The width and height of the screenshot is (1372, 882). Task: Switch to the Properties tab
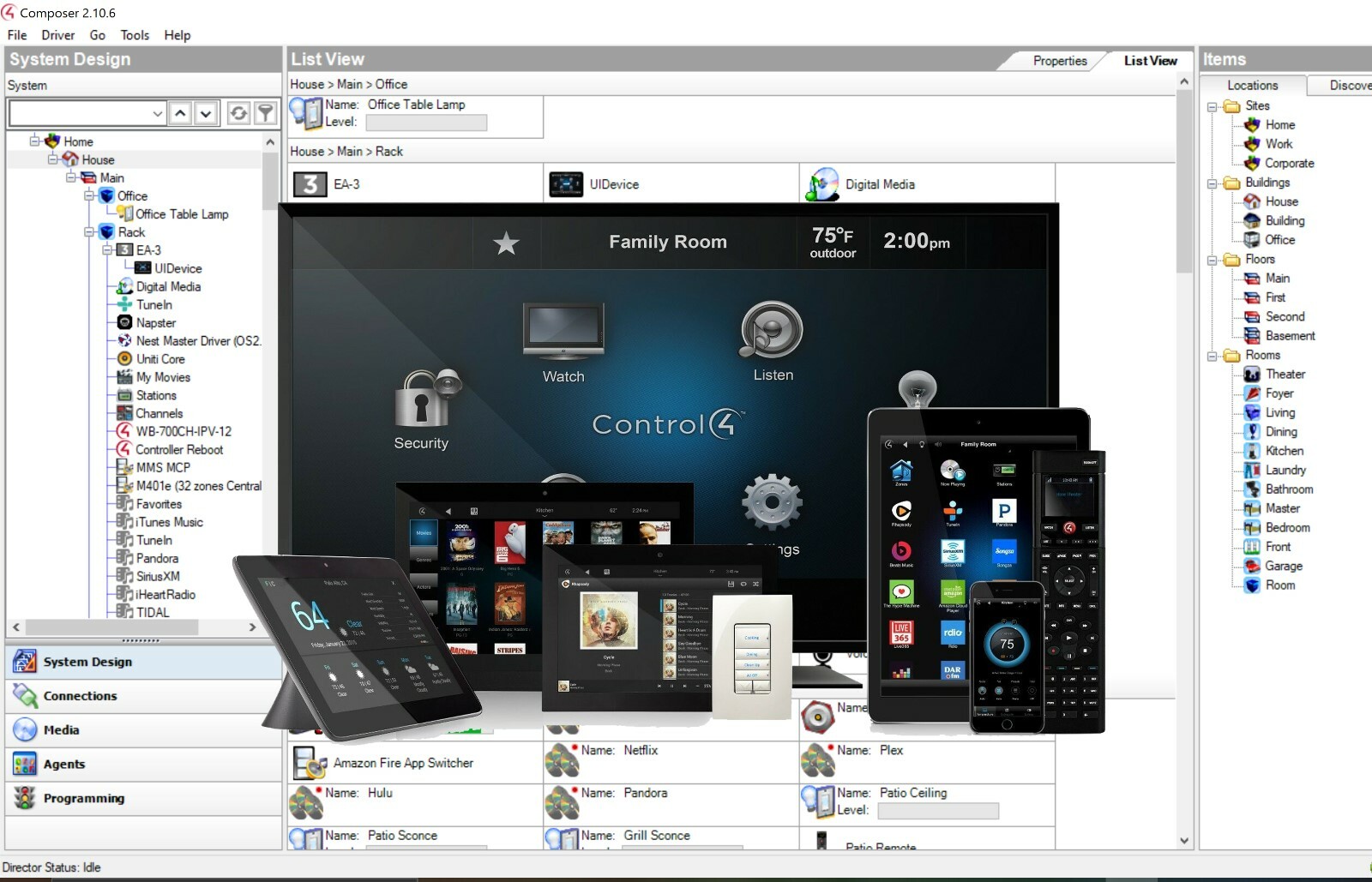1059,61
